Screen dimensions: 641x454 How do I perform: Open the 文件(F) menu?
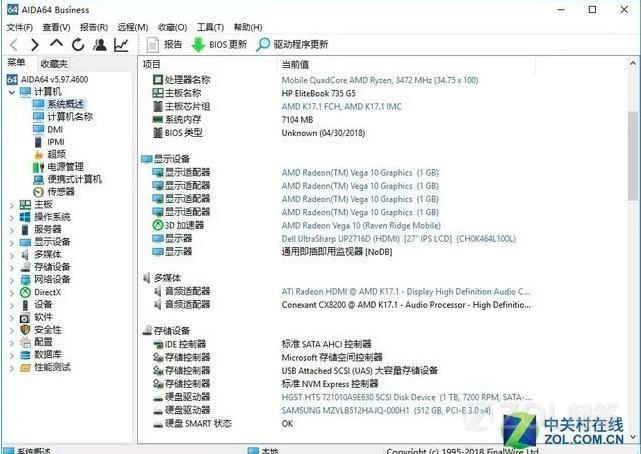click(20, 27)
